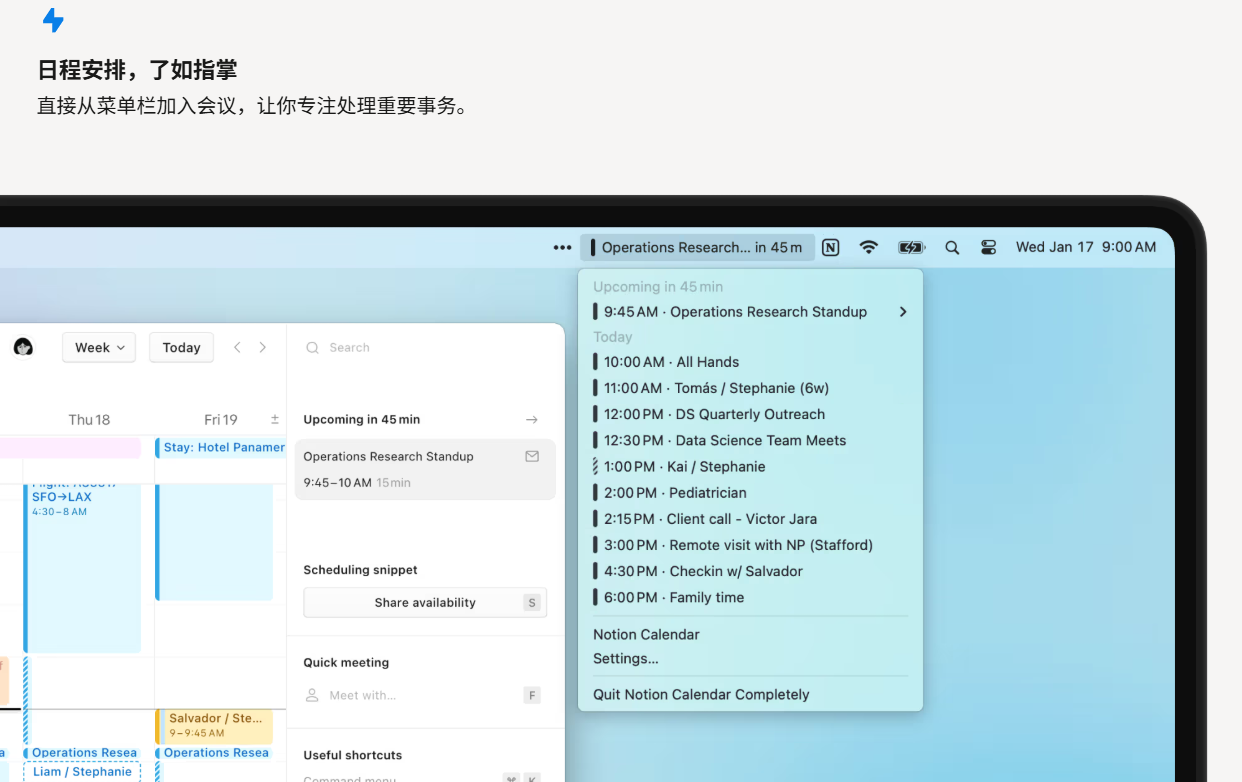Viewport: 1242px width, 782px height.
Task: Open the Notion Calendar menu bar icon
Action: point(830,247)
